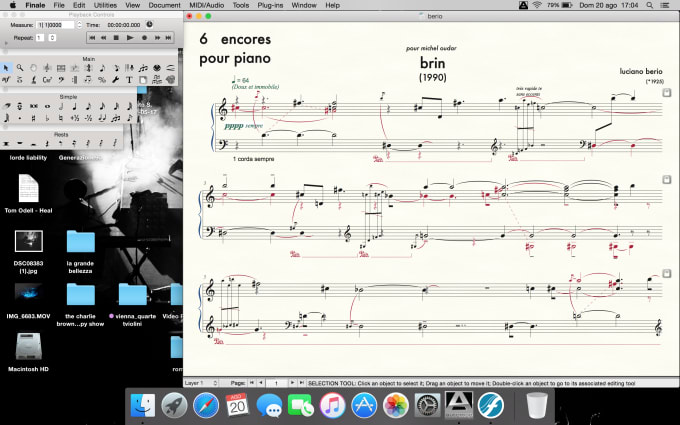
Task: Select the Expression (mf) tool
Action: pyautogui.click(x=6, y=80)
